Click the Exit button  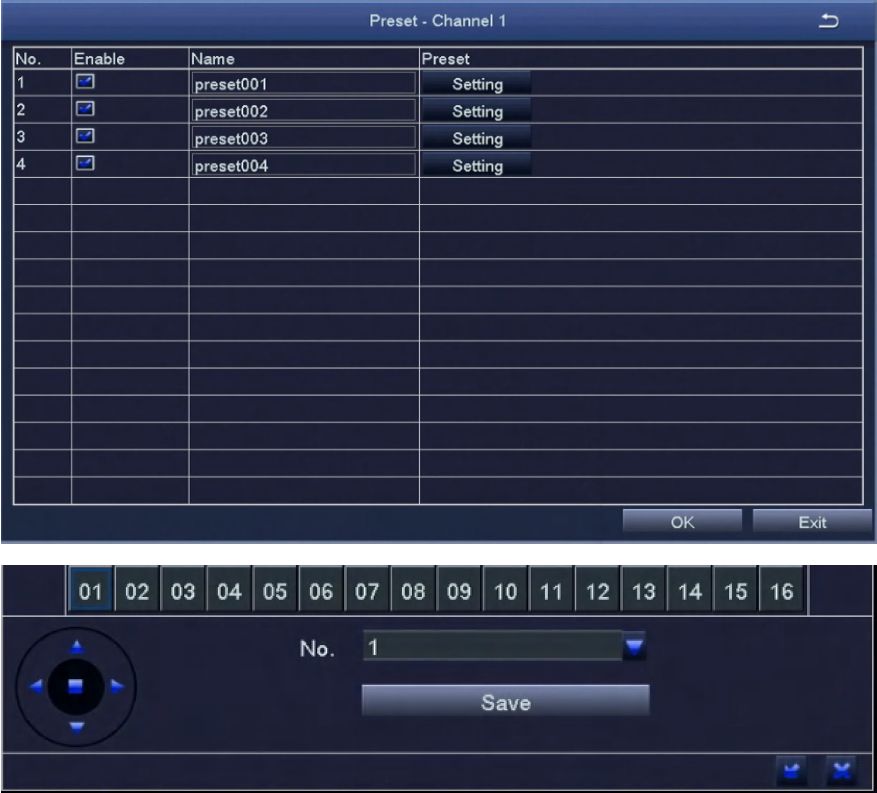click(x=812, y=521)
